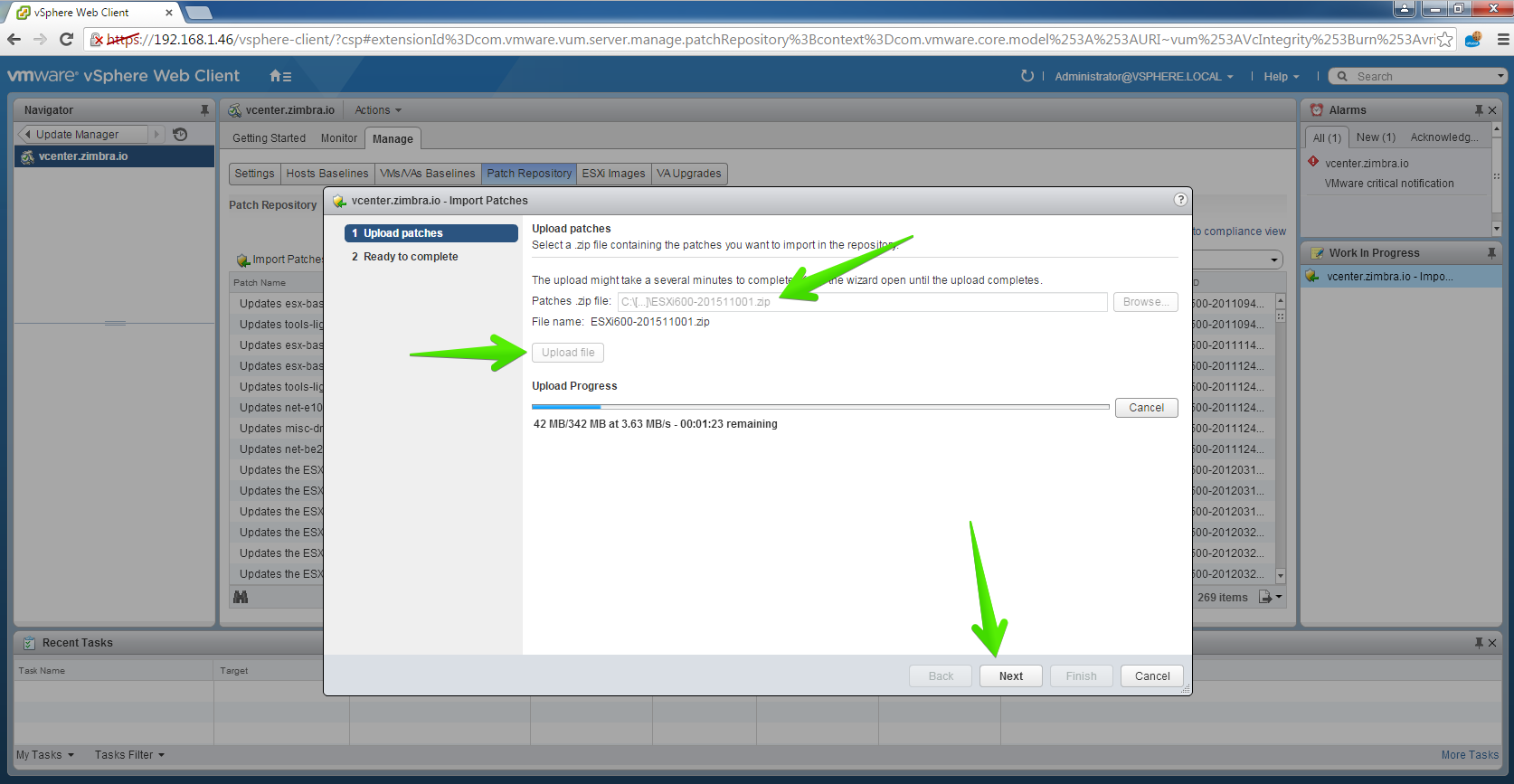Screen dimensions: 1514x784
Task: Show All (1) alarms tab
Action: [1327, 137]
